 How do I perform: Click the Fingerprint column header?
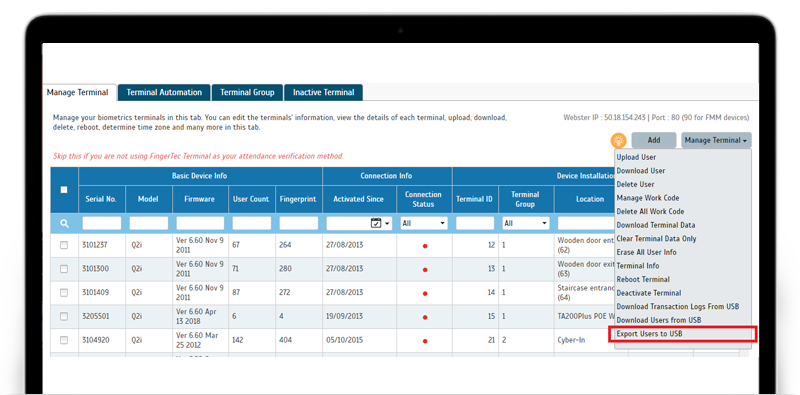tap(298, 199)
